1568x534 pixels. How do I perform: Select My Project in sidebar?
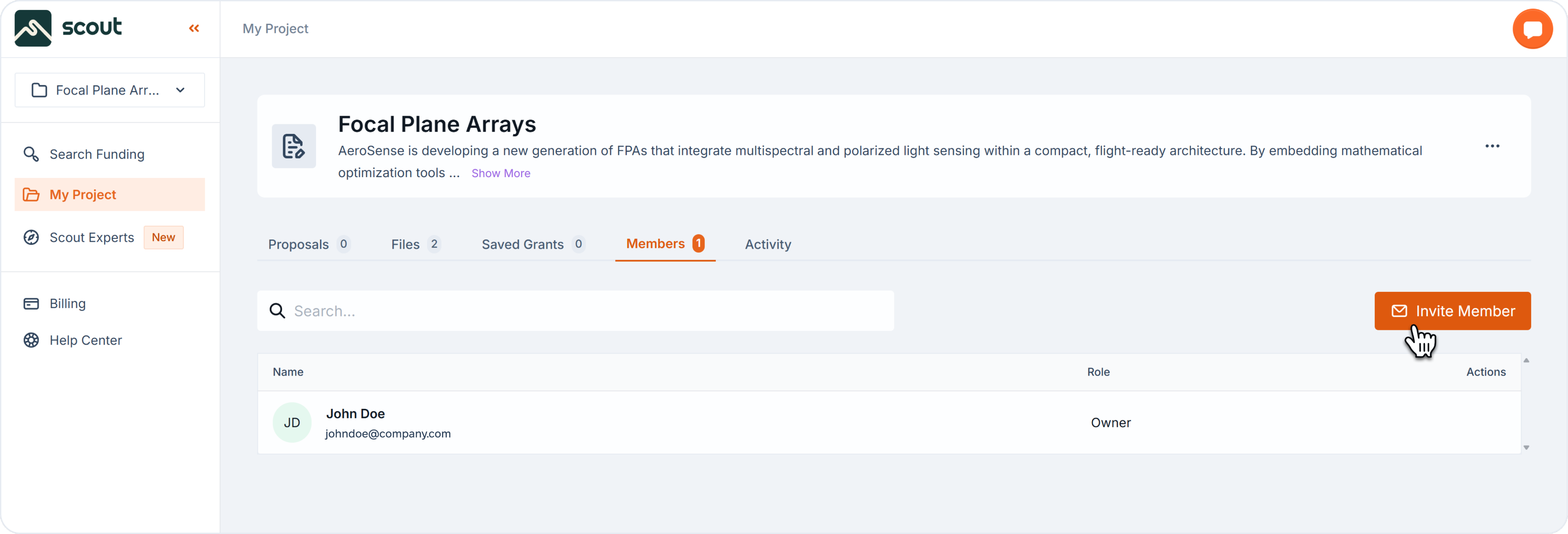click(x=83, y=195)
